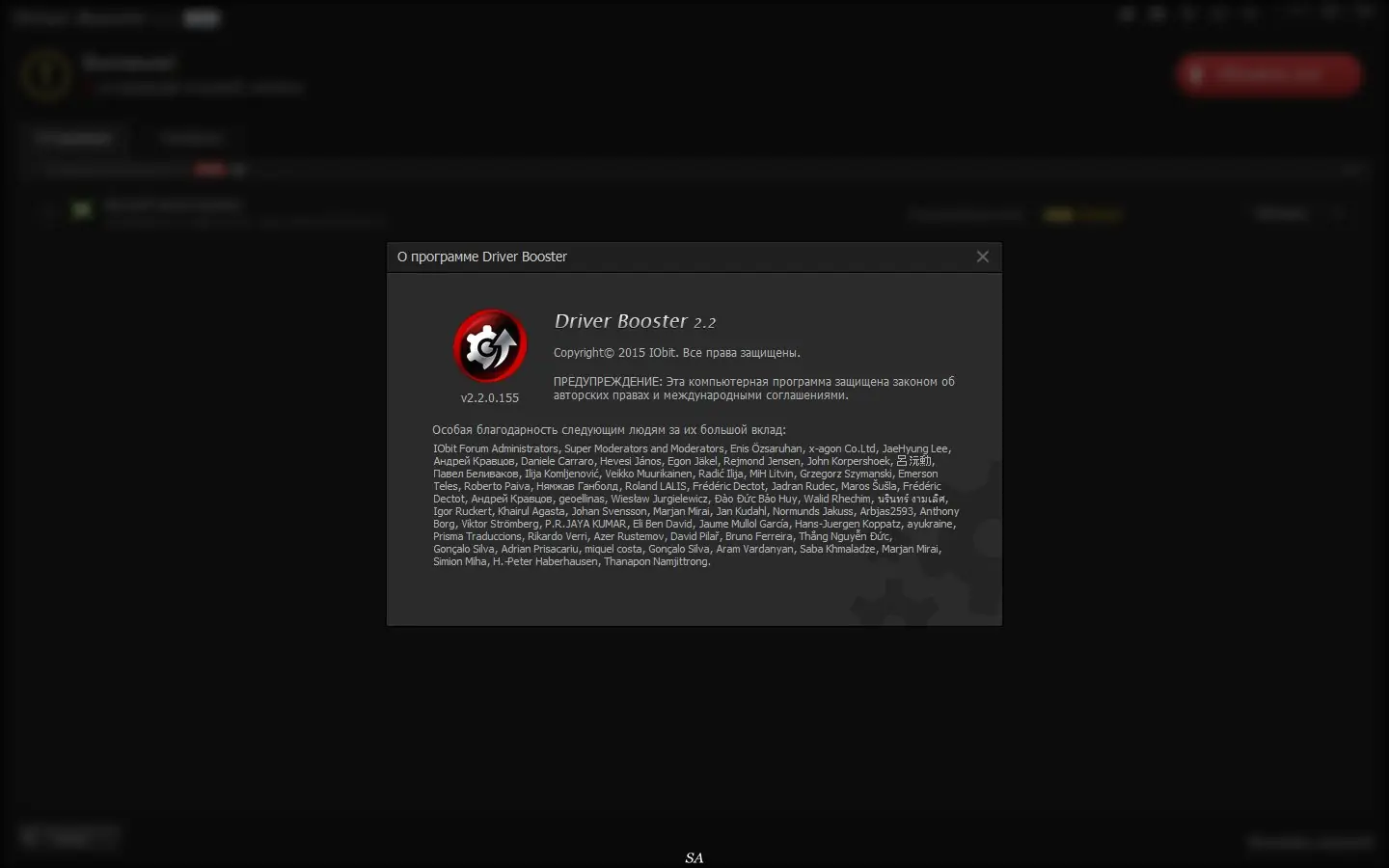Click the name Daniele Carraro

point(558,461)
